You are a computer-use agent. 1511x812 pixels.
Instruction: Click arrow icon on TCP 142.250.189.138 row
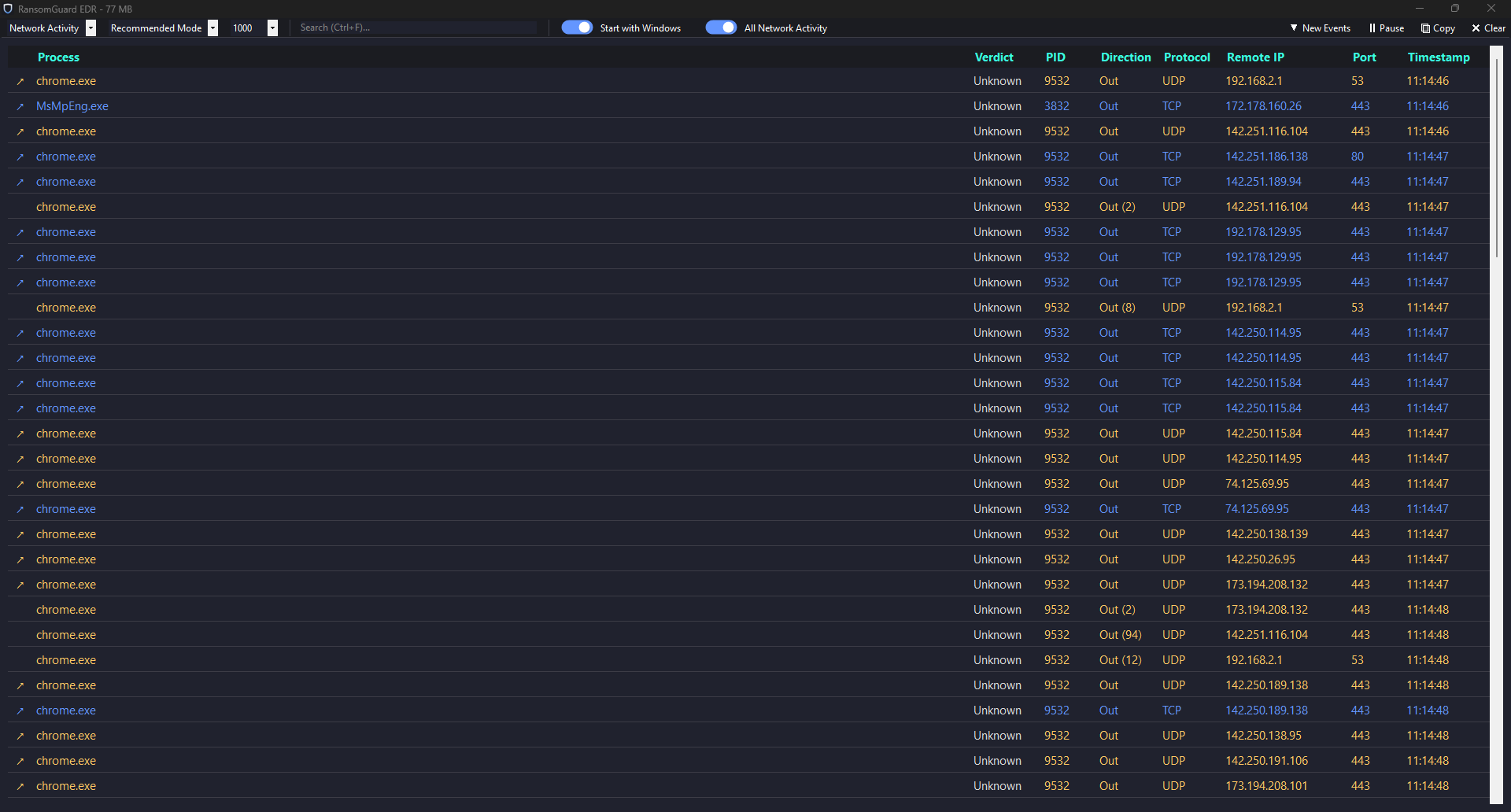(20, 710)
